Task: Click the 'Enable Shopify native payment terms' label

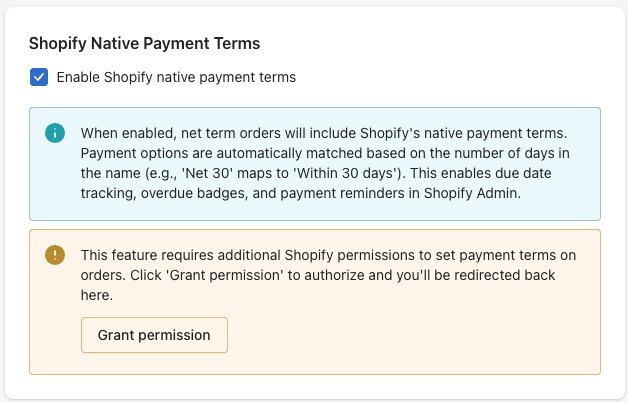Action: [176, 77]
